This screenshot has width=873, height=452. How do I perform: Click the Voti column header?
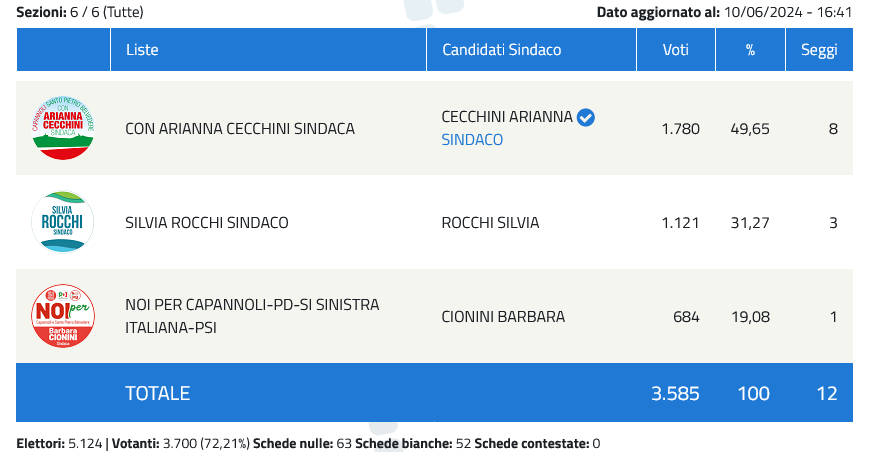pyautogui.click(x=676, y=50)
